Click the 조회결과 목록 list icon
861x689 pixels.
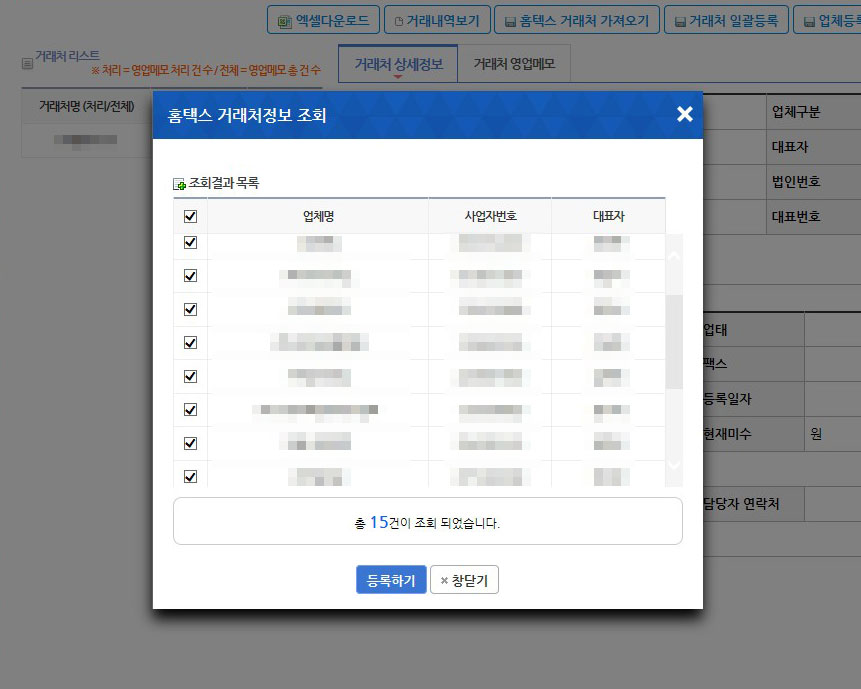coord(179,184)
